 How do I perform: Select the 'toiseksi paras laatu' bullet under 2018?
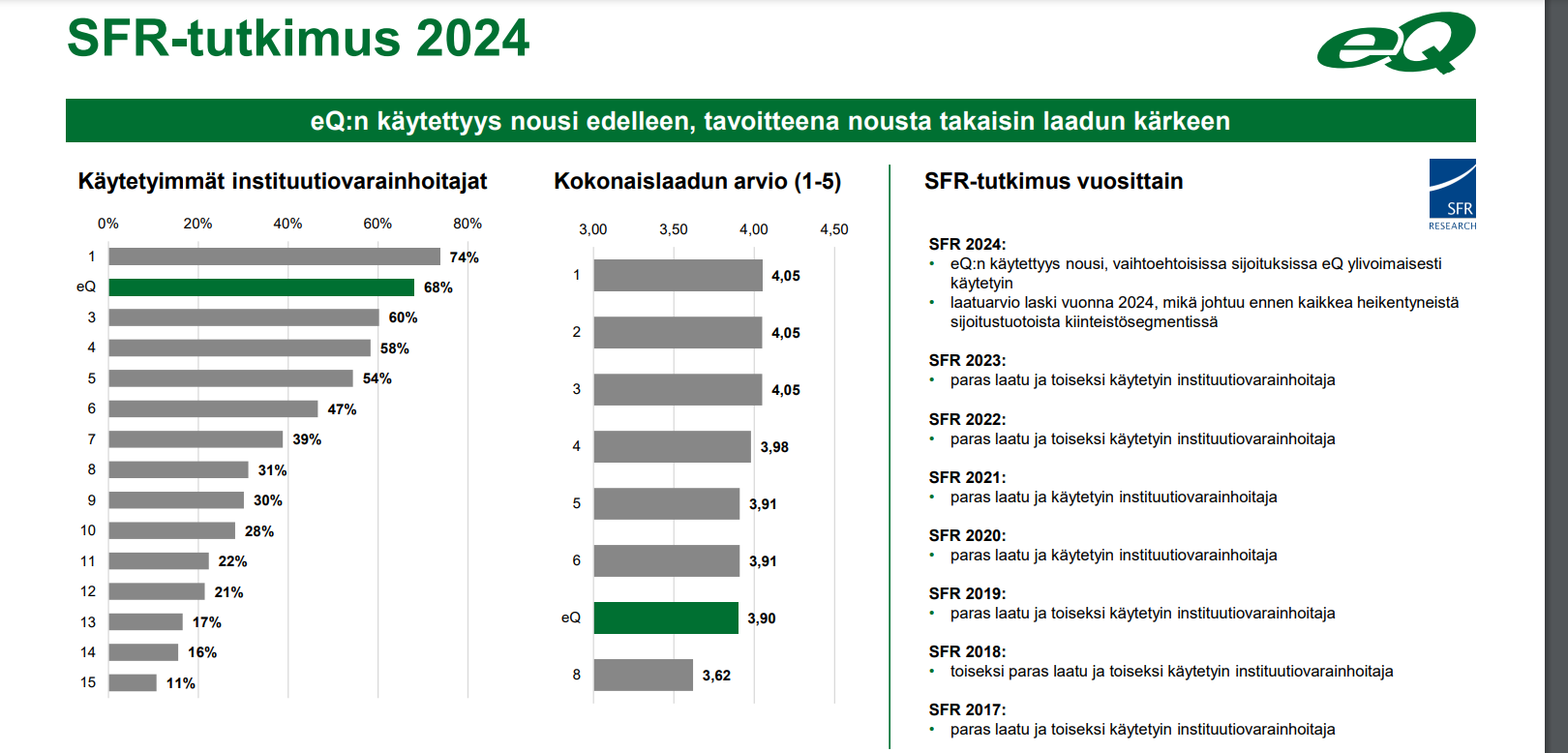click(x=1171, y=671)
